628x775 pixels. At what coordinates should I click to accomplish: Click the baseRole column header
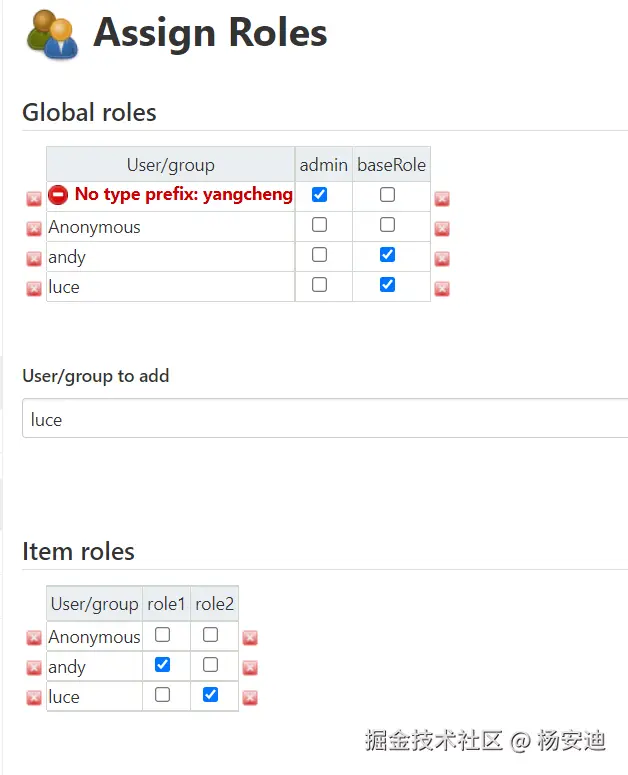tap(391, 165)
